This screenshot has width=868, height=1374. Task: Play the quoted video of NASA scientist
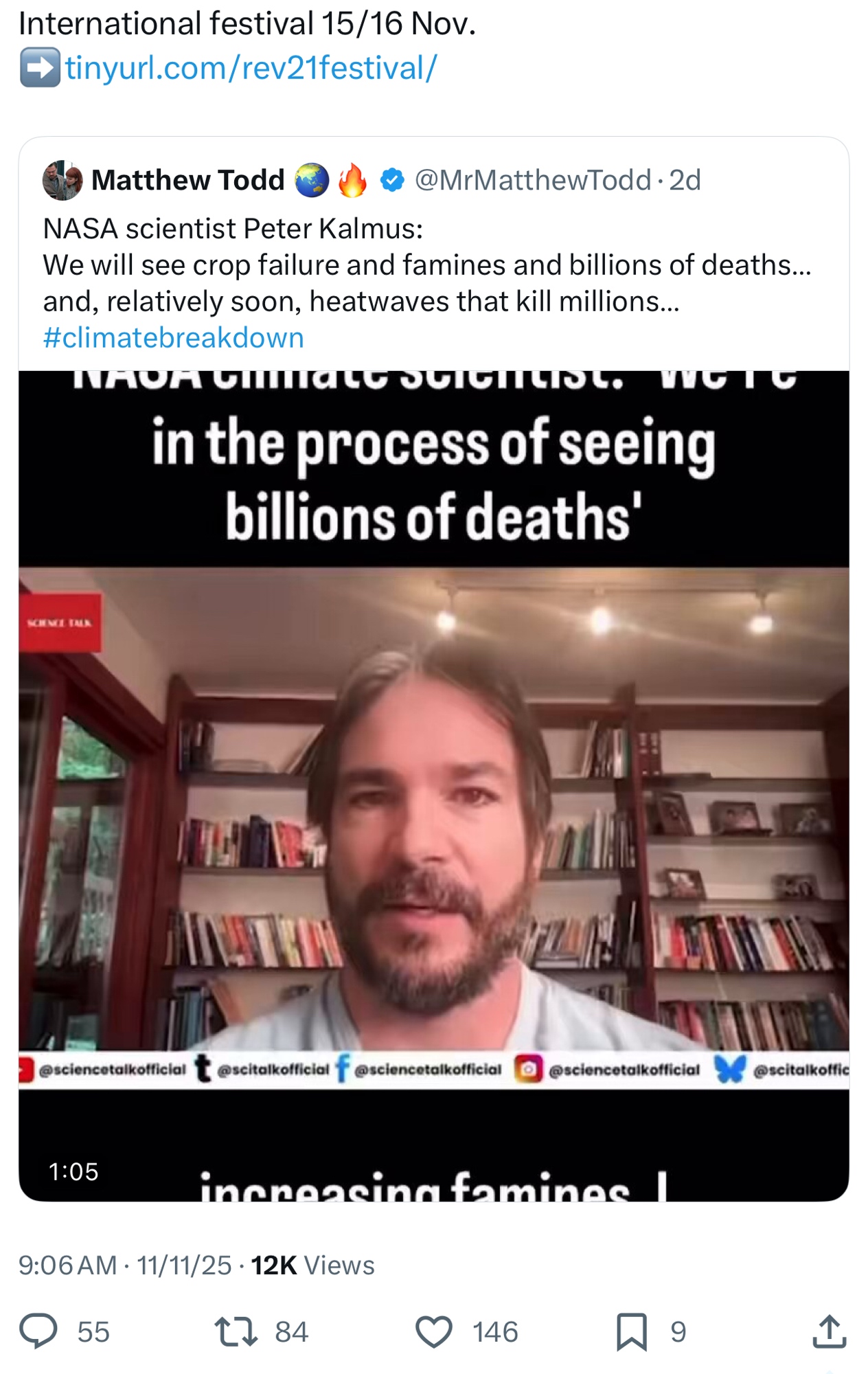coord(434,786)
